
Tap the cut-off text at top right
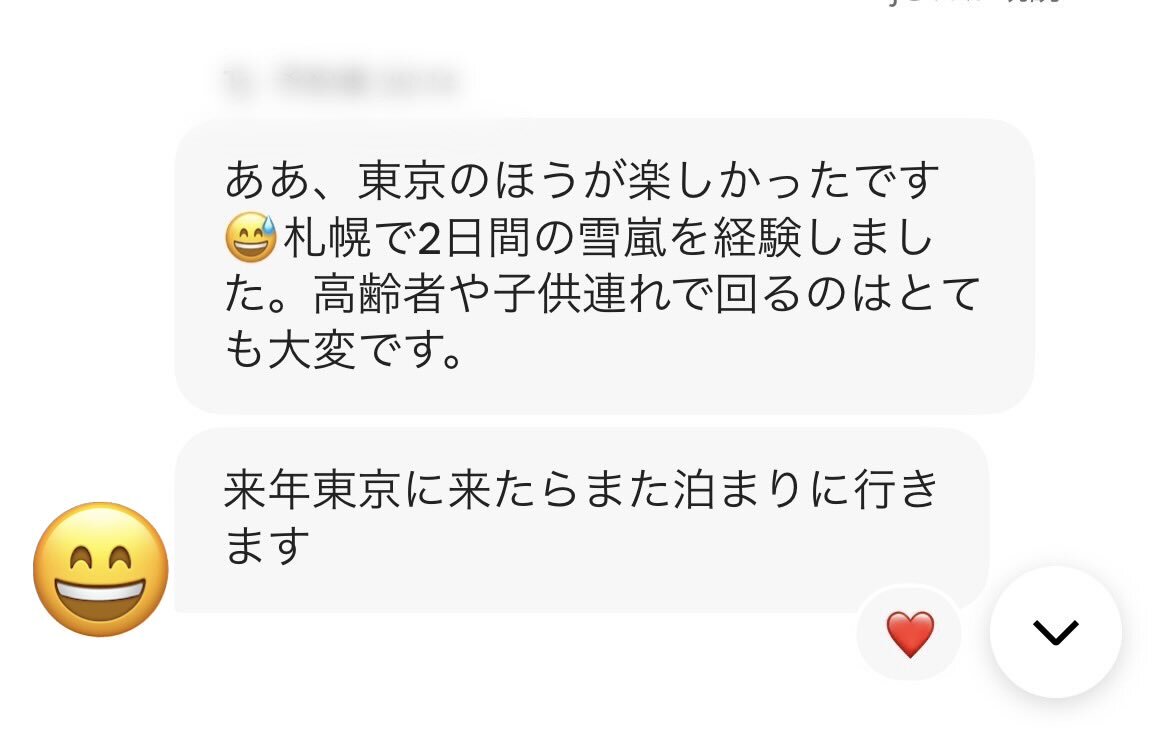point(974,3)
